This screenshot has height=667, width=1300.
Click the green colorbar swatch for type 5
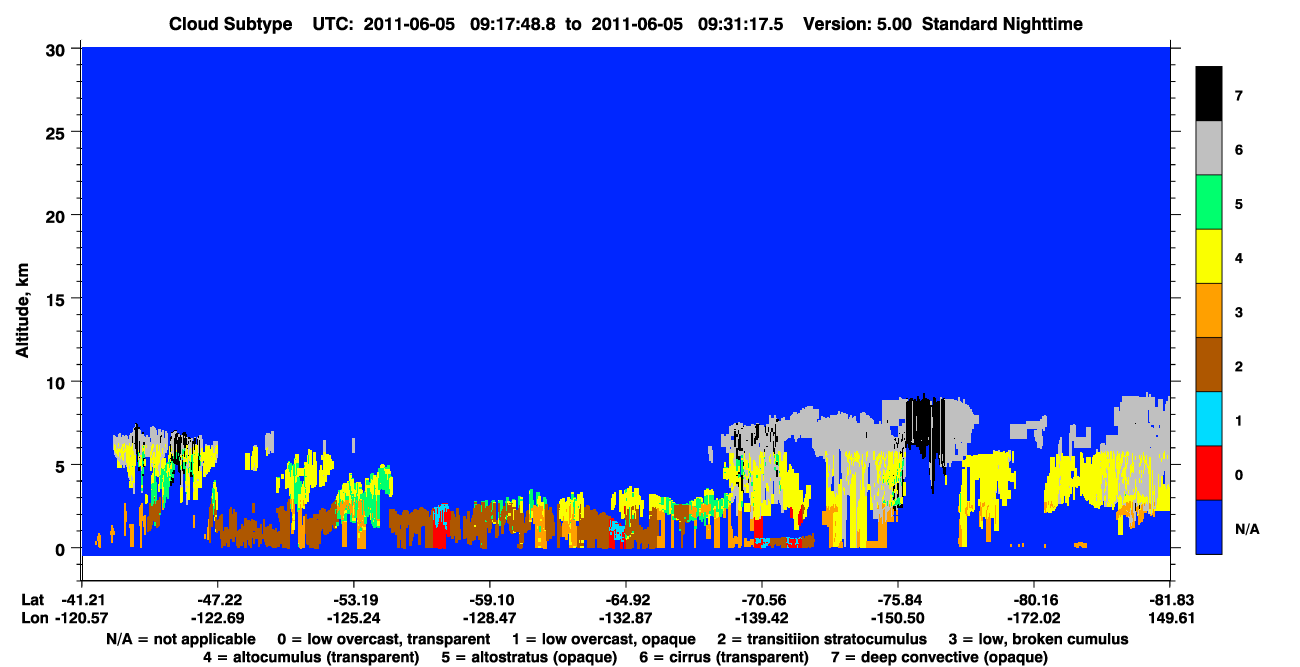[x=1209, y=203]
